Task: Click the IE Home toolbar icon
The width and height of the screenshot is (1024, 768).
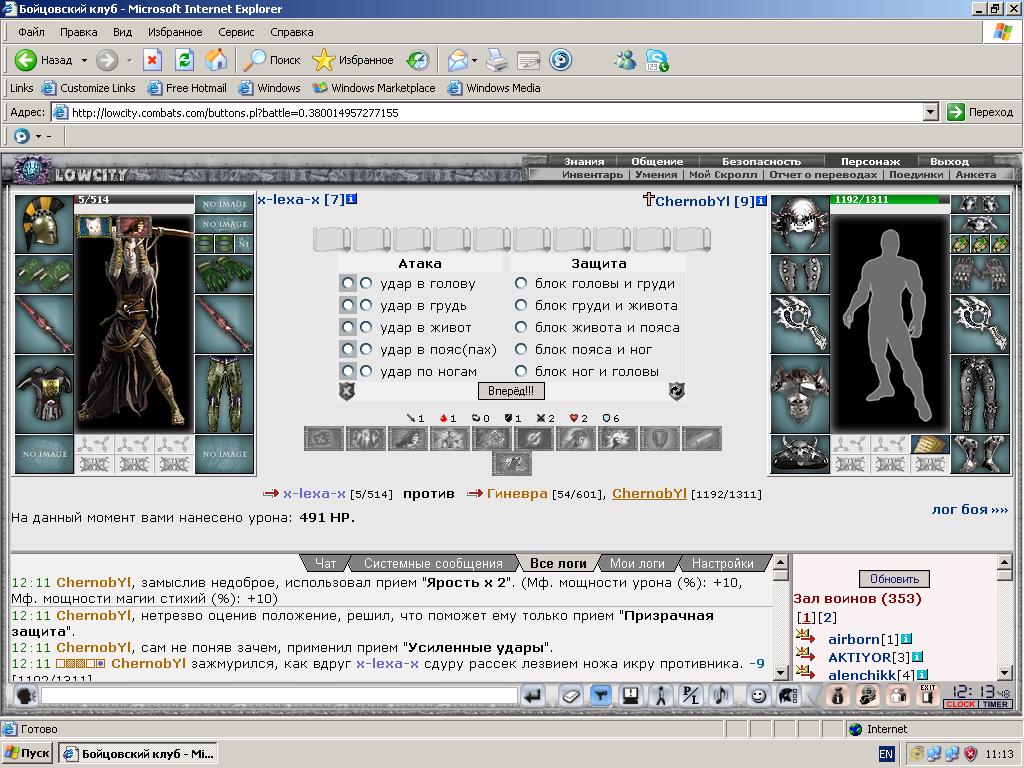Action: pyautogui.click(x=216, y=60)
